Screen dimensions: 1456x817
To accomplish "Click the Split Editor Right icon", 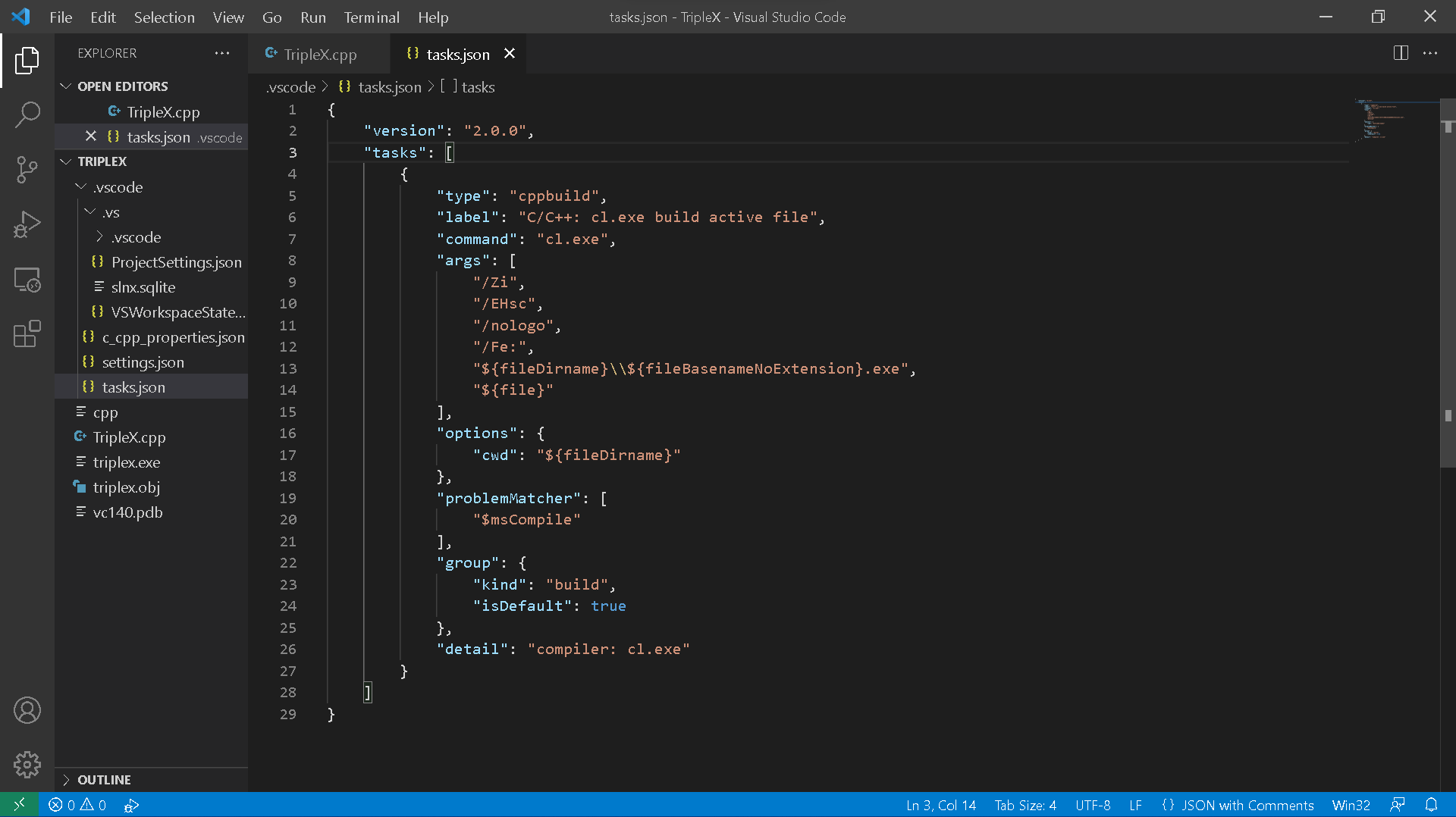I will 1401,53.
